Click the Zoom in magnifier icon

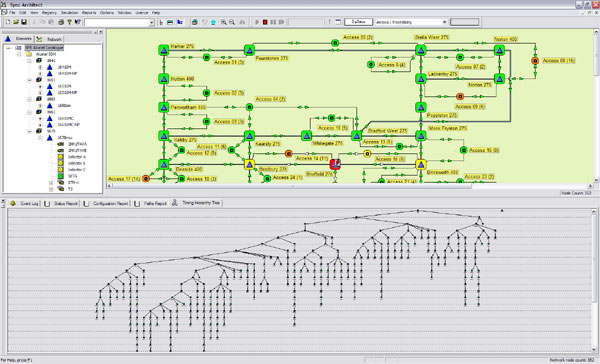pos(224,22)
